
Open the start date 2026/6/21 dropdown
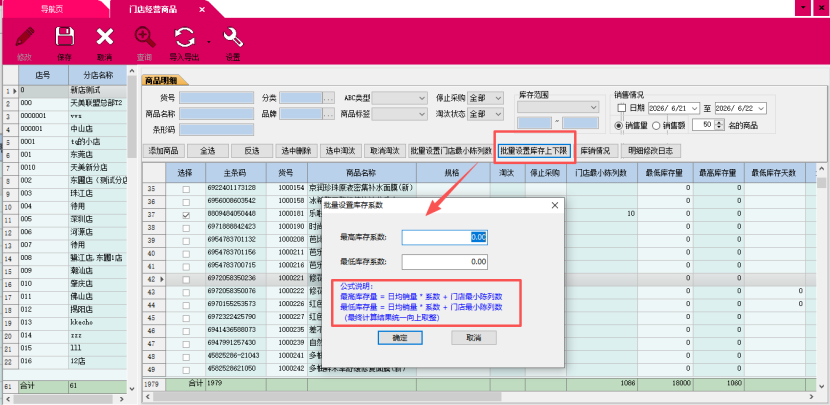694,108
